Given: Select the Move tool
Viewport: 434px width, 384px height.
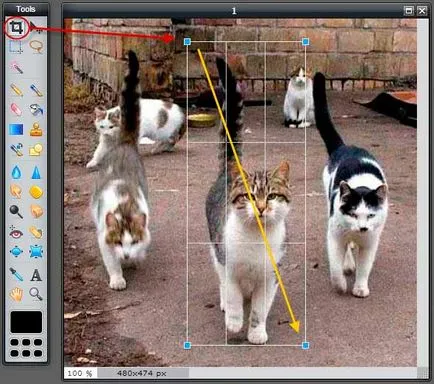Looking at the screenshot, I should [x=36, y=27].
